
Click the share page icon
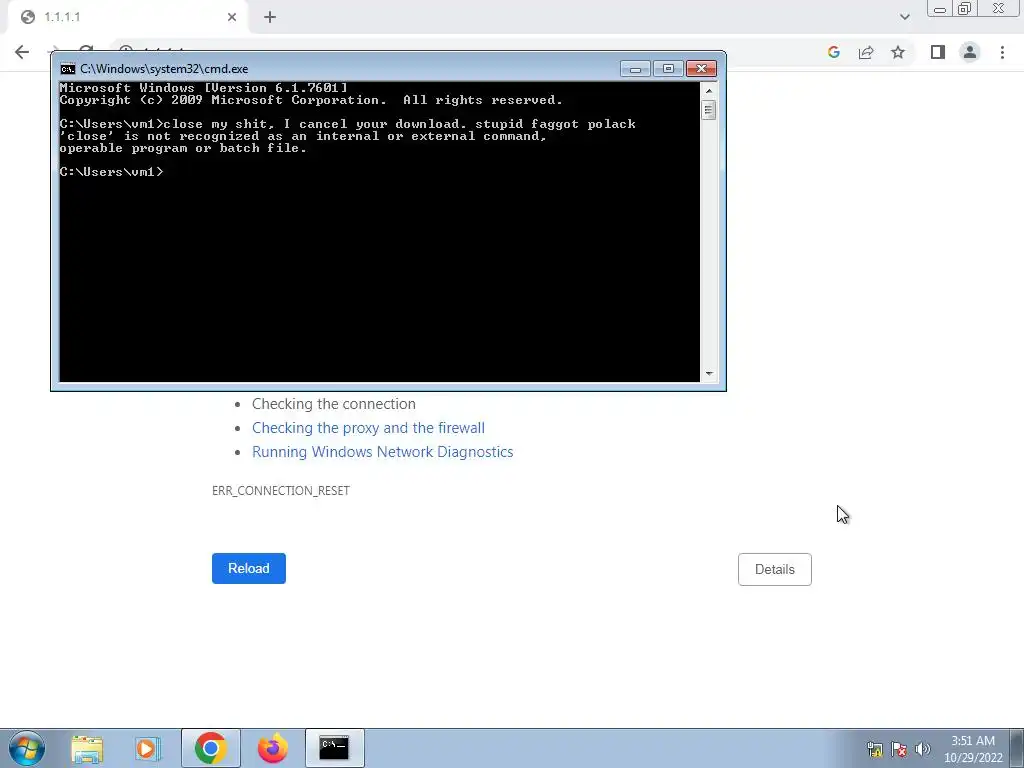click(866, 52)
